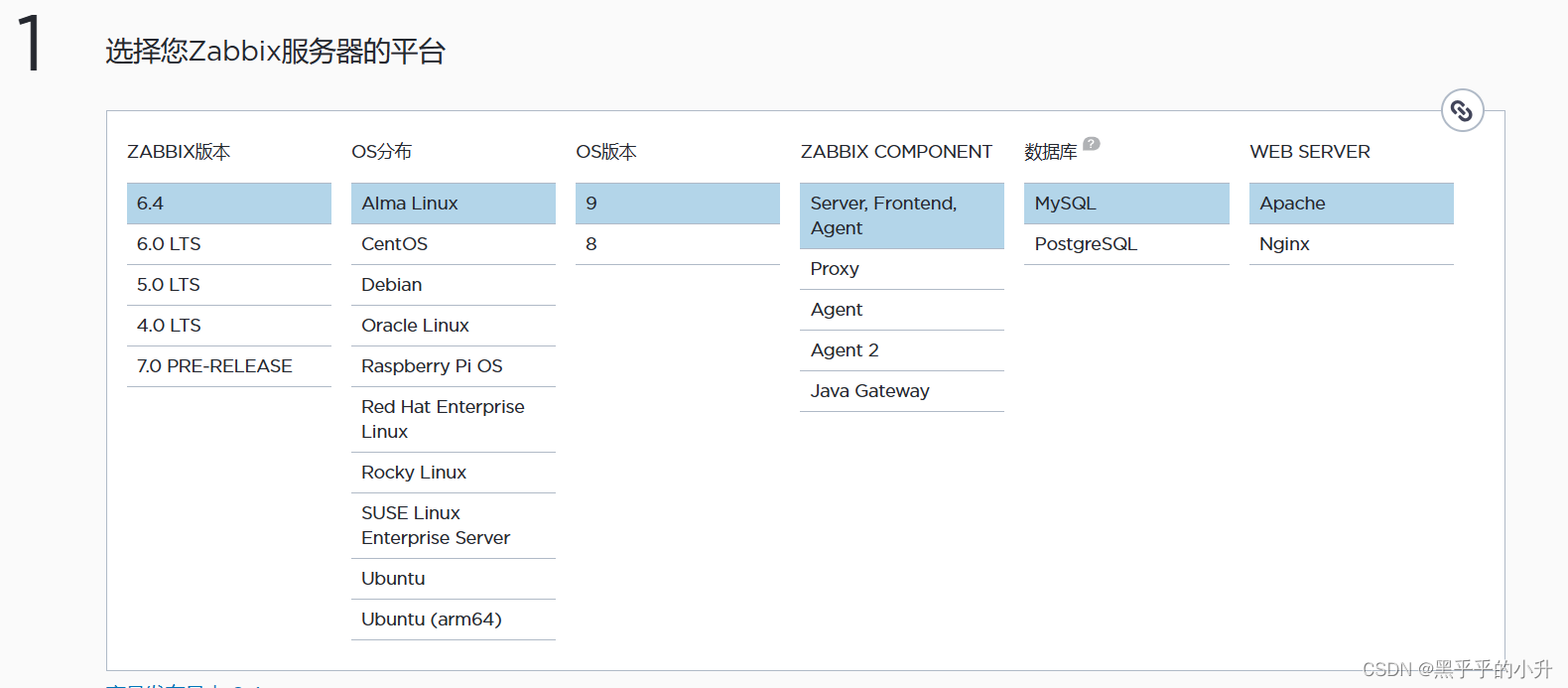Choose Oracle Linux distribution
This screenshot has height=688, width=1568.
454,326
